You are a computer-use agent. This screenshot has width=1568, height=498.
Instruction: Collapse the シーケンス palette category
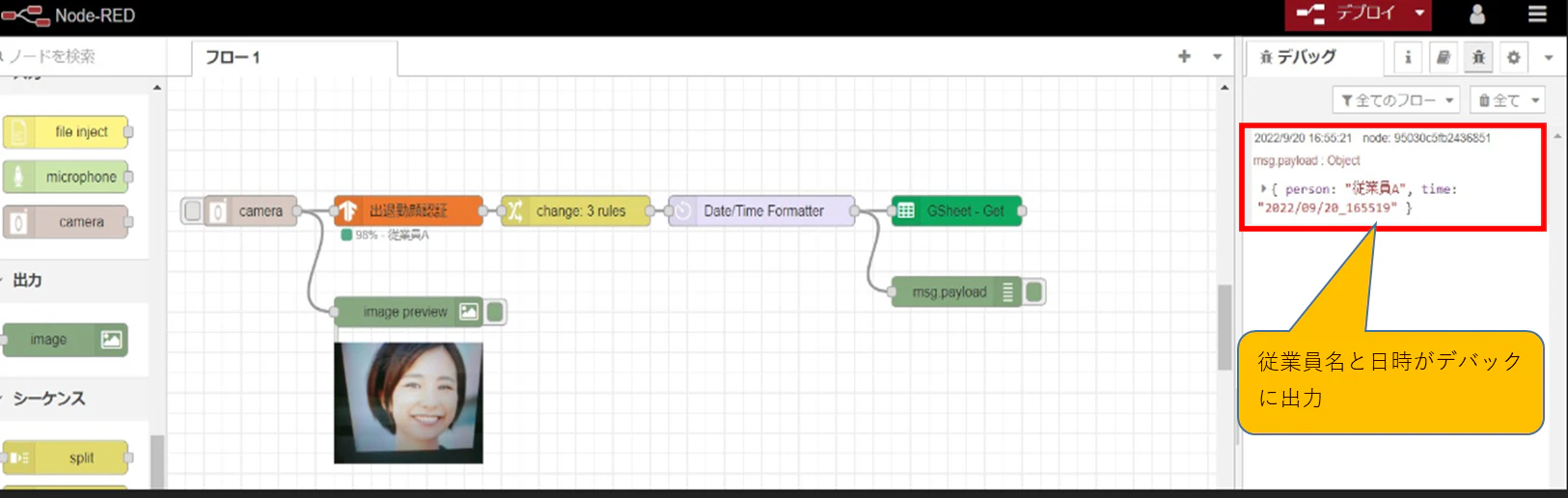pyautogui.click(x=48, y=398)
